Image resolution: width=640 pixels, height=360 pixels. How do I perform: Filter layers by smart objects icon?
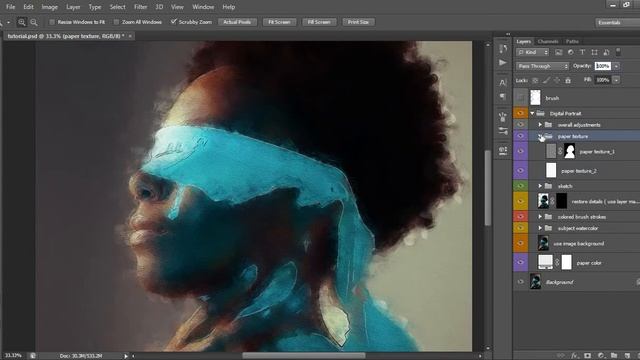tap(606, 52)
